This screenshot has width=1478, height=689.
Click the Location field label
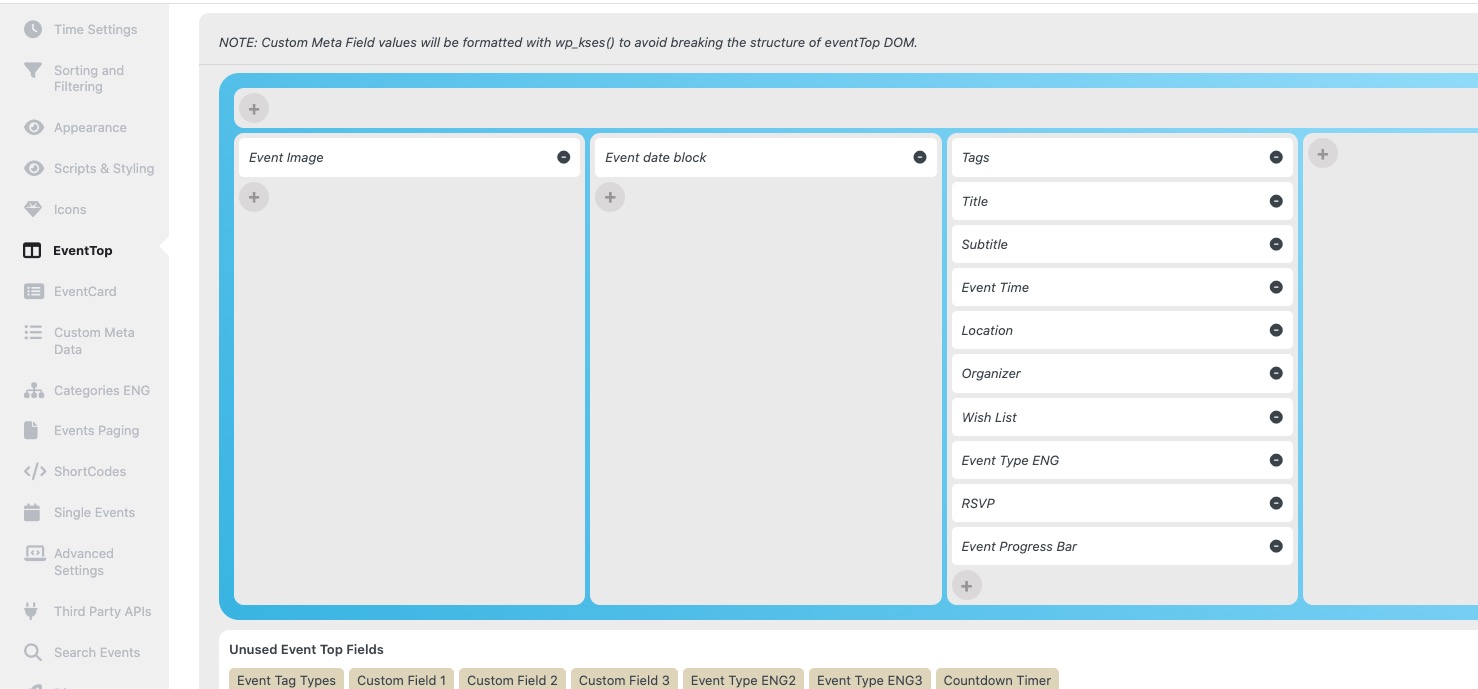[987, 330]
